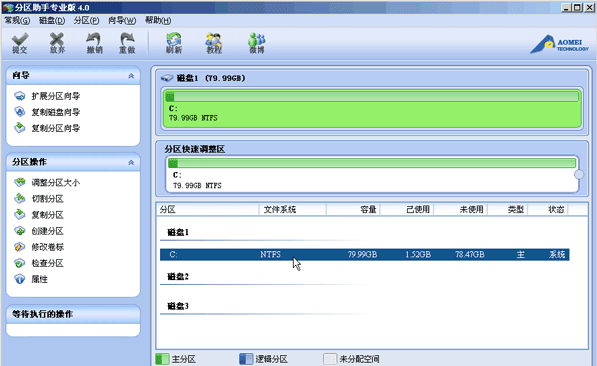This screenshot has height=366, width=597.
Task: Sort by 状态 column header
Action: click(x=548, y=209)
